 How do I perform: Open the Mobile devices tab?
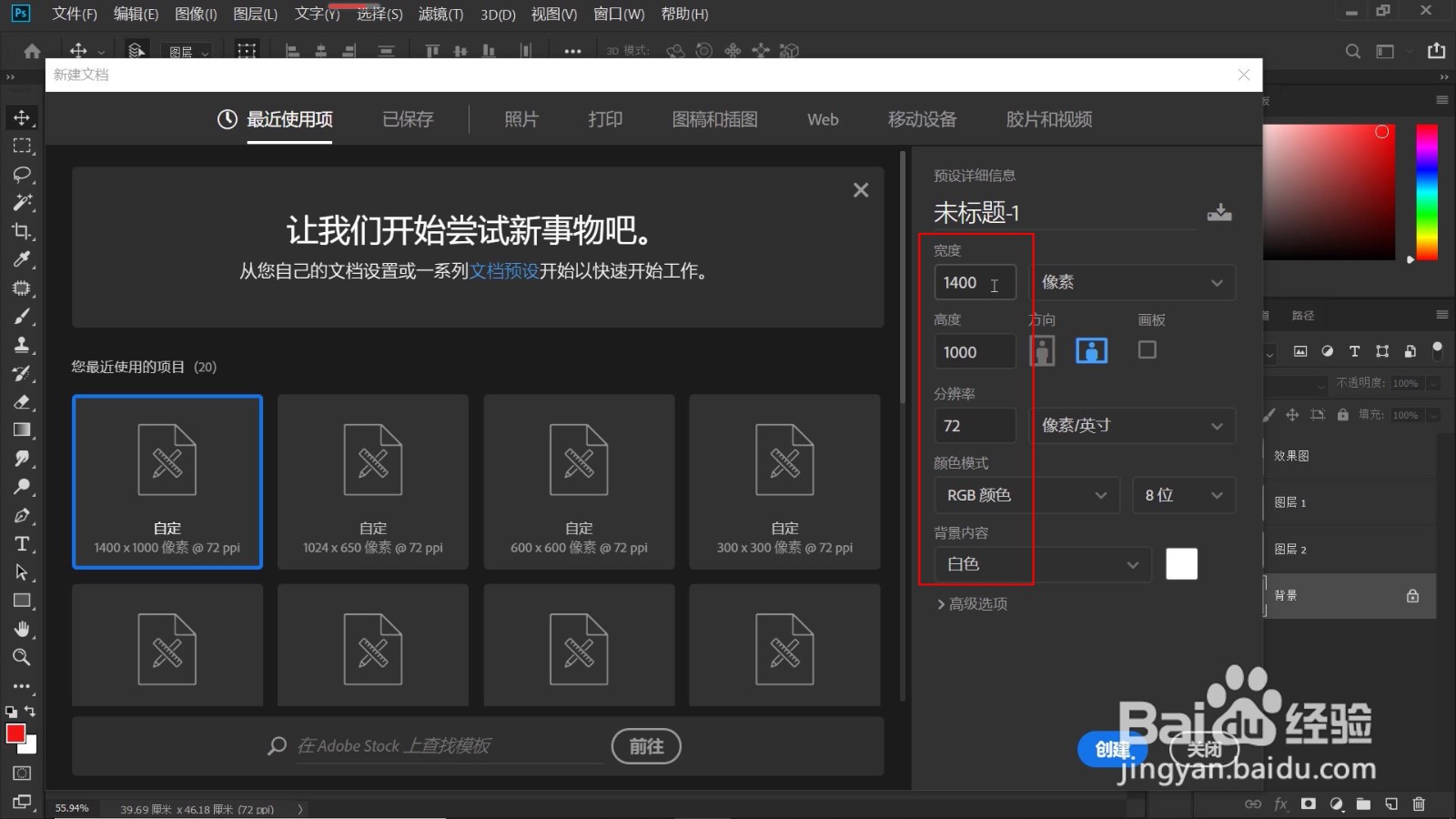pyautogui.click(x=922, y=119)
